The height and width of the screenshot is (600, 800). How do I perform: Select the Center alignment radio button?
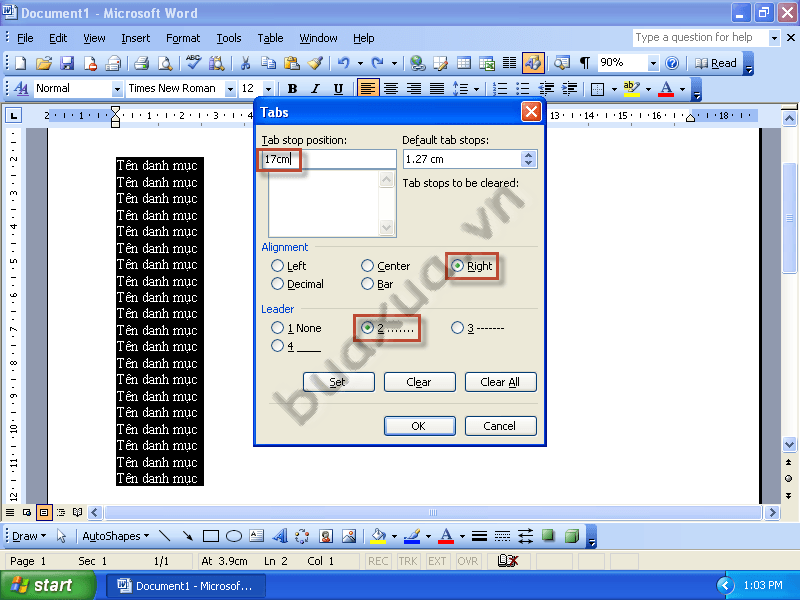click(367, 266)
